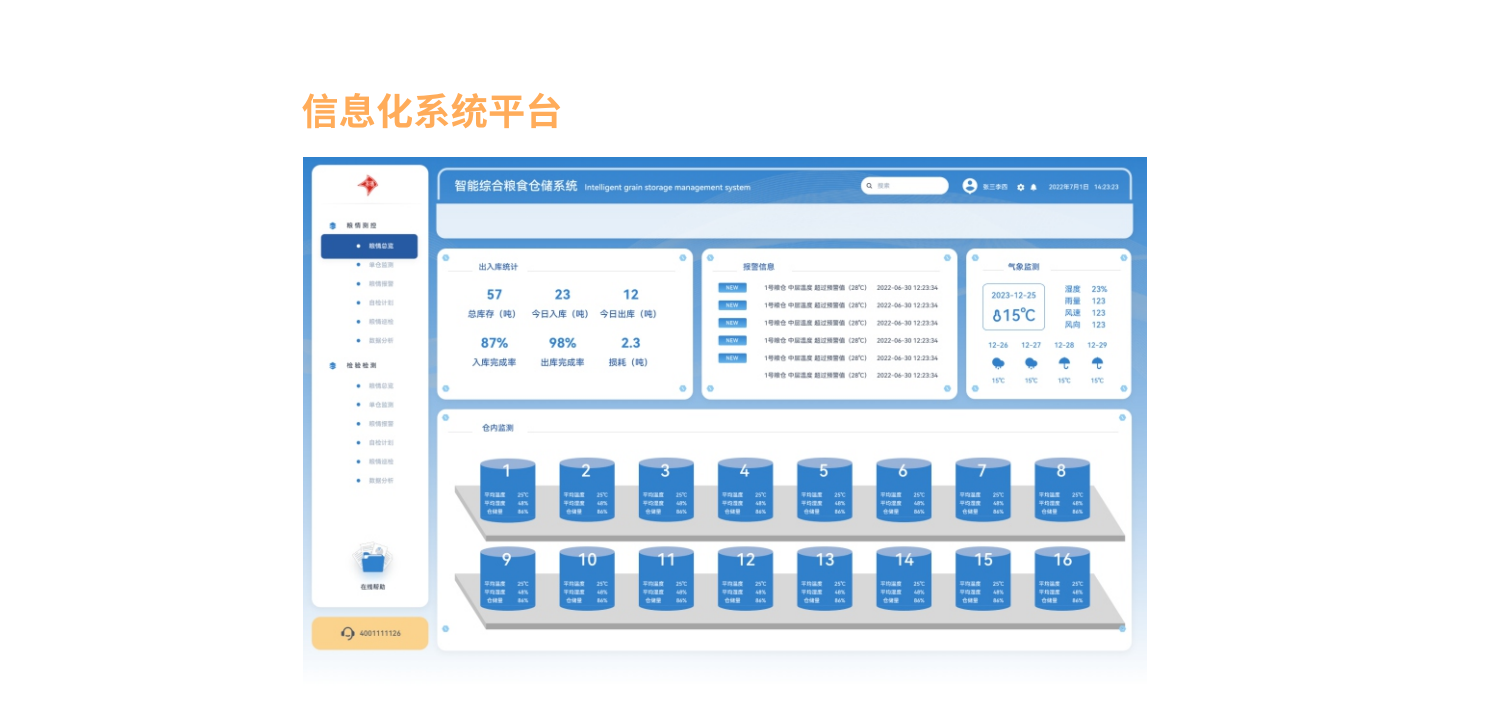Click the red logo atop the sidebar
Image resolution: width=1503 pixels, height=724 pixels.
(x=368, y=186)
